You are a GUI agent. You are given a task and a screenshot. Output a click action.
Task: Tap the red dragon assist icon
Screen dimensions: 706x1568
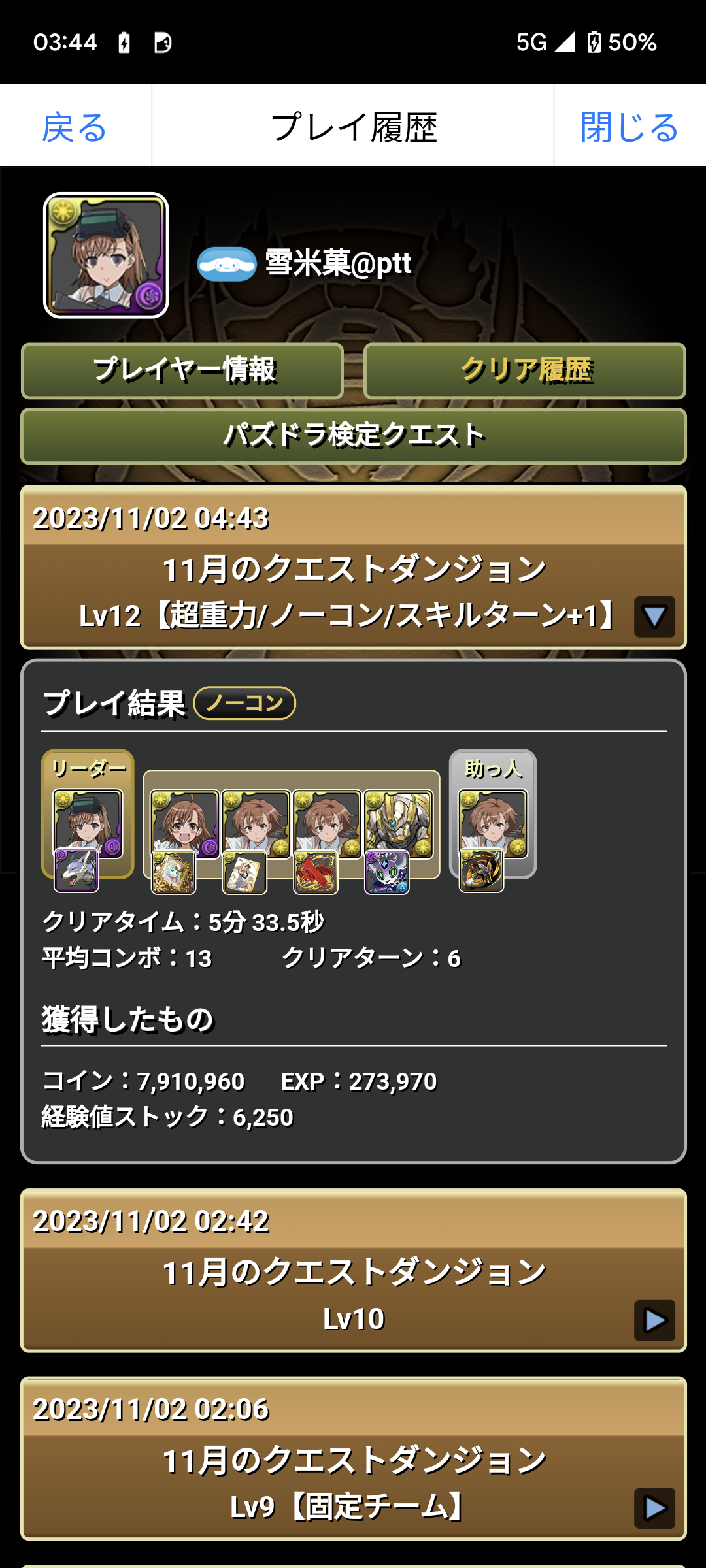coord(316,872)
